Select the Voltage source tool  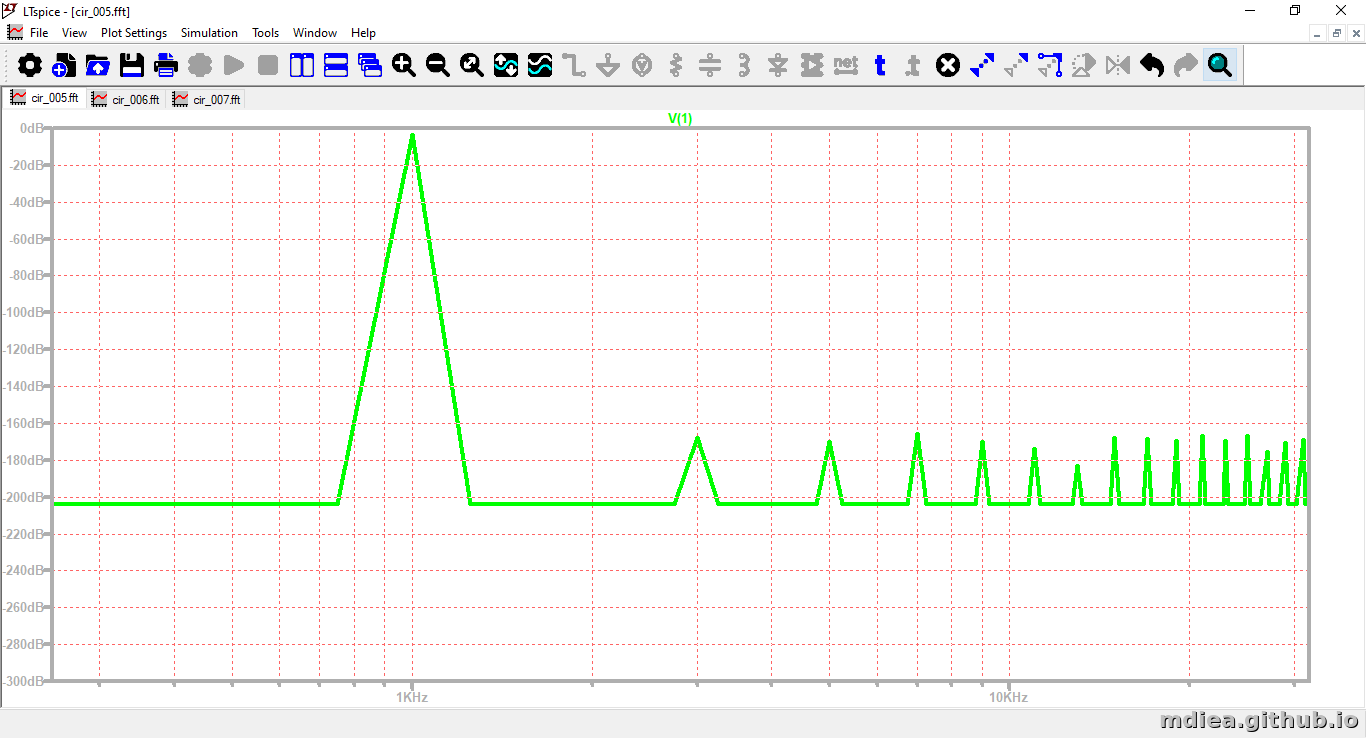coord(642,66)
